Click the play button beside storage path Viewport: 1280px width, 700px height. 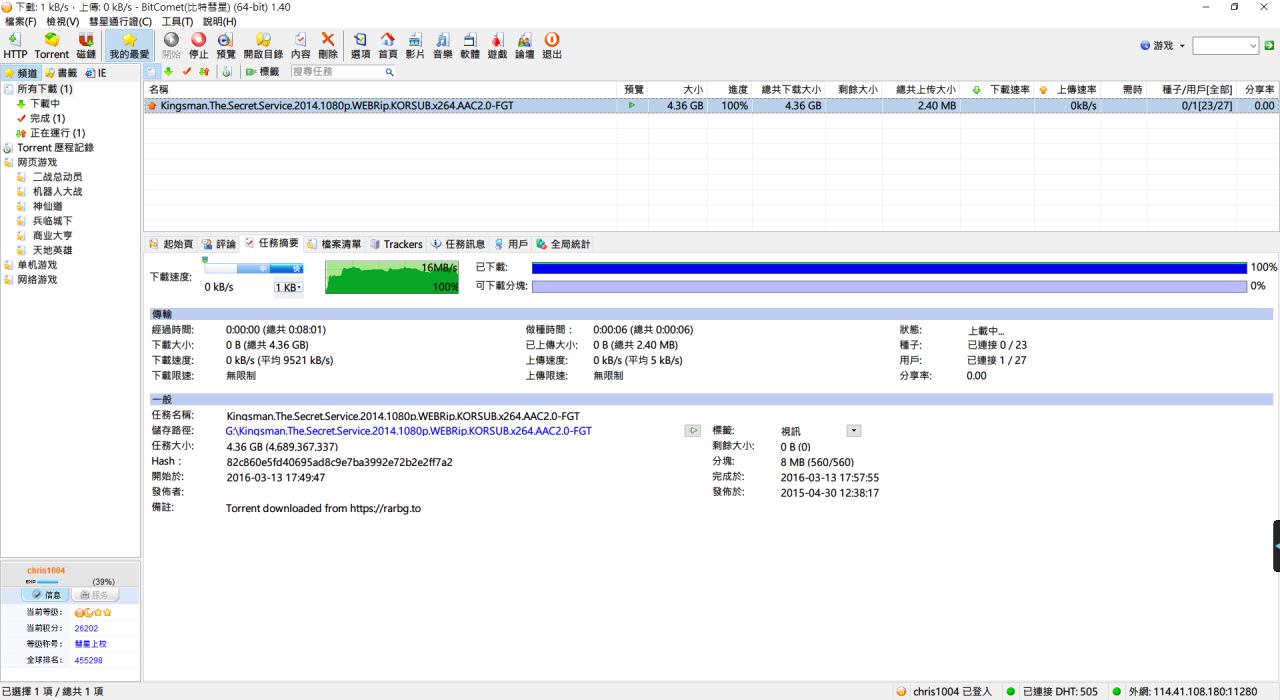[692, 430]
